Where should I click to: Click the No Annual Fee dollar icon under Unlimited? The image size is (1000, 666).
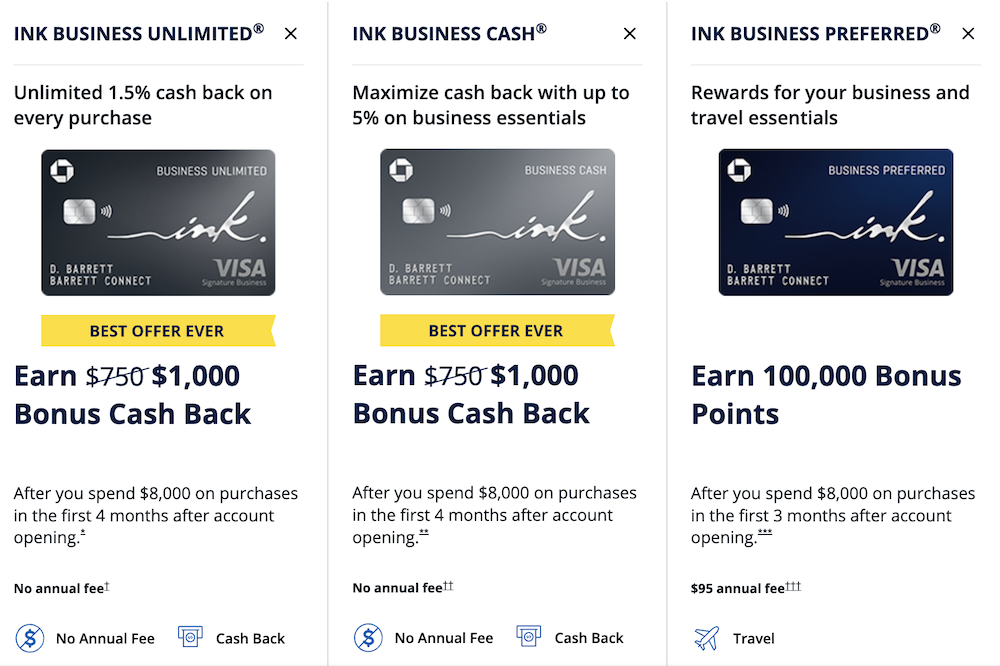click(30, 638)
